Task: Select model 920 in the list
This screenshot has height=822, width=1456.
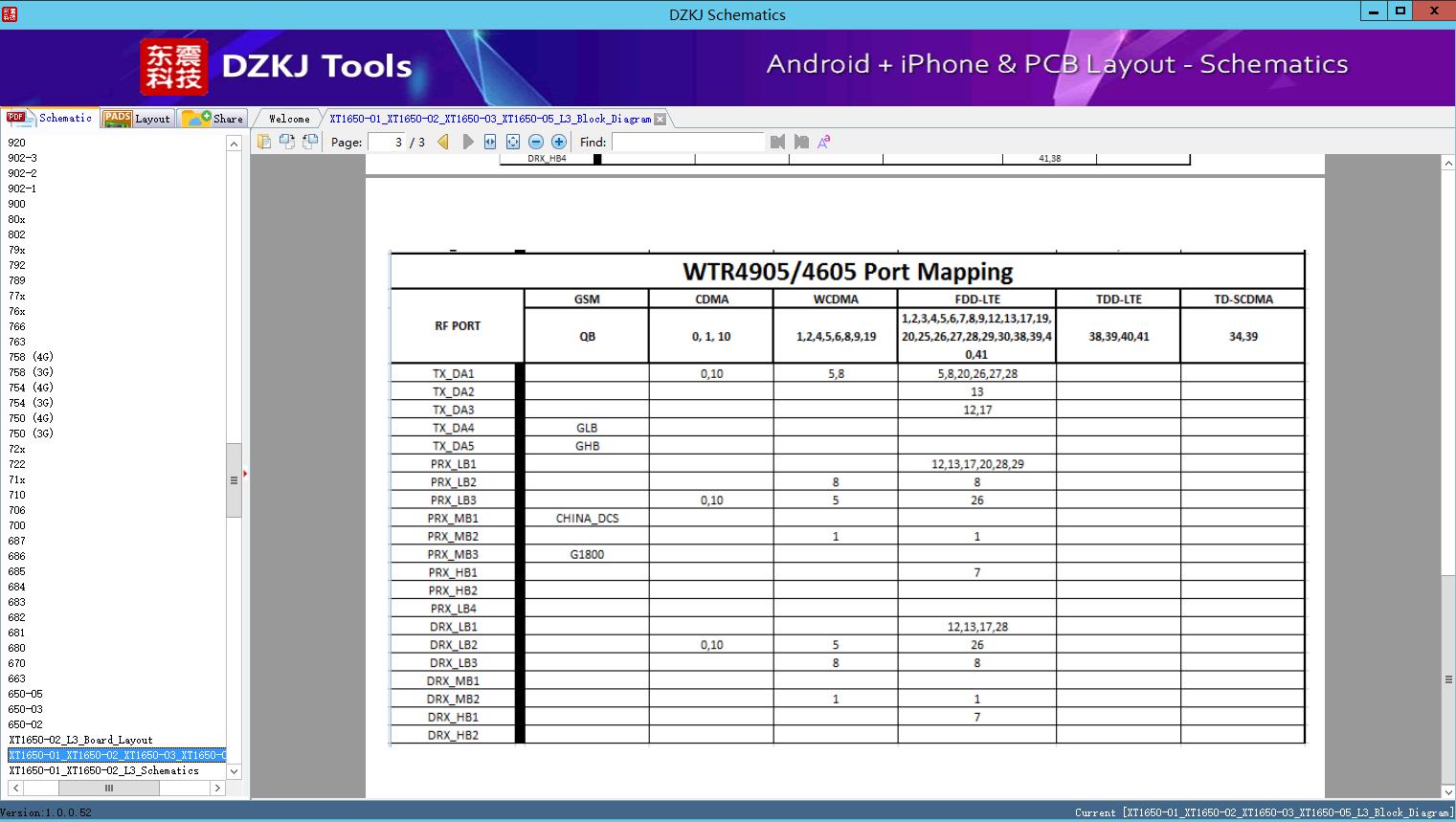Action: coord(17,143)
